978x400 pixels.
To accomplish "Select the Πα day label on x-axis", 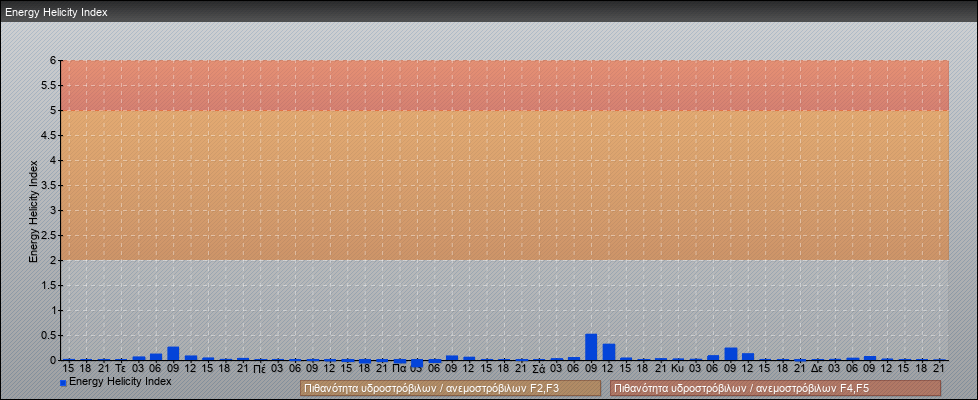I will [399, 369].
